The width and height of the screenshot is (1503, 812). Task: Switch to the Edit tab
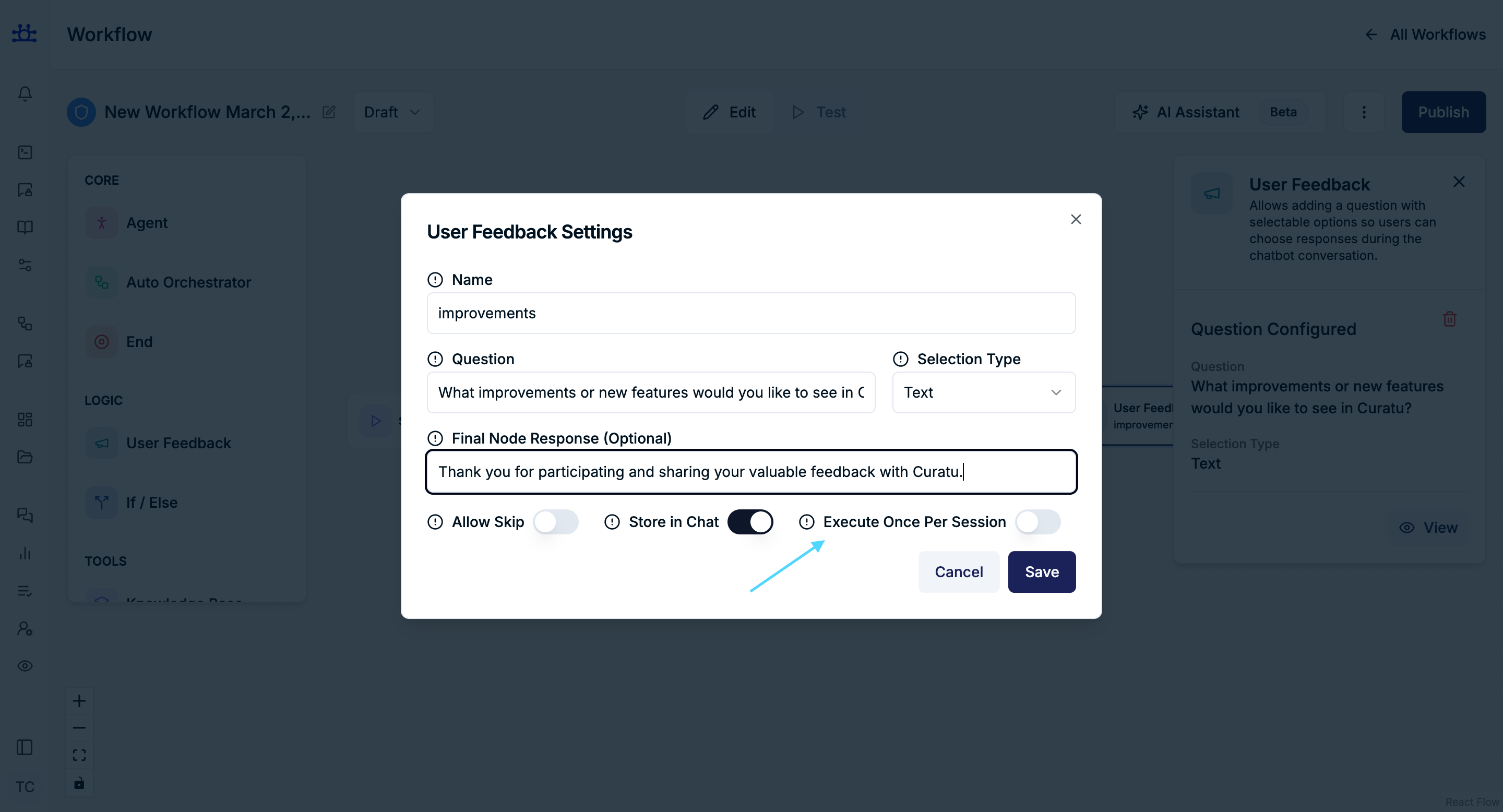730,112
